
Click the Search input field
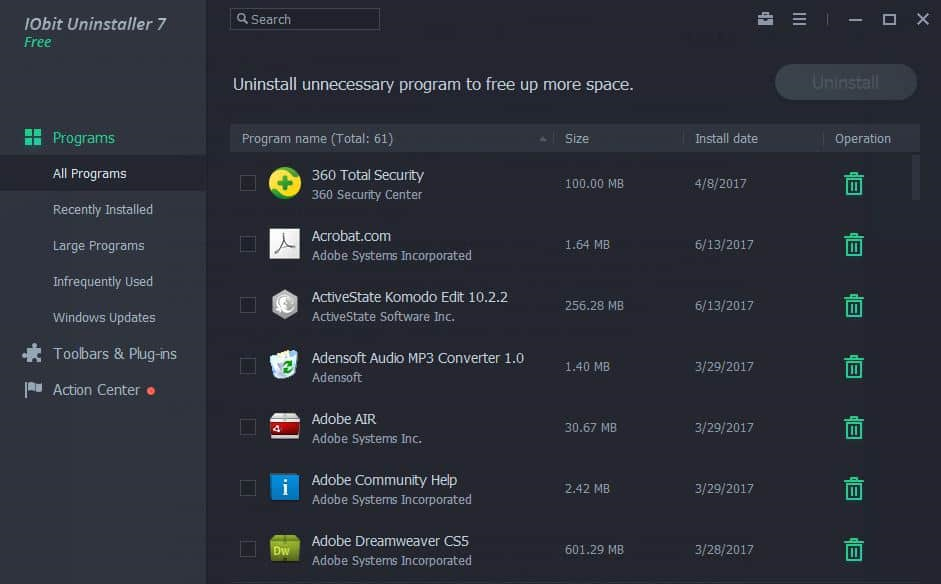click(x=305, y=19)
